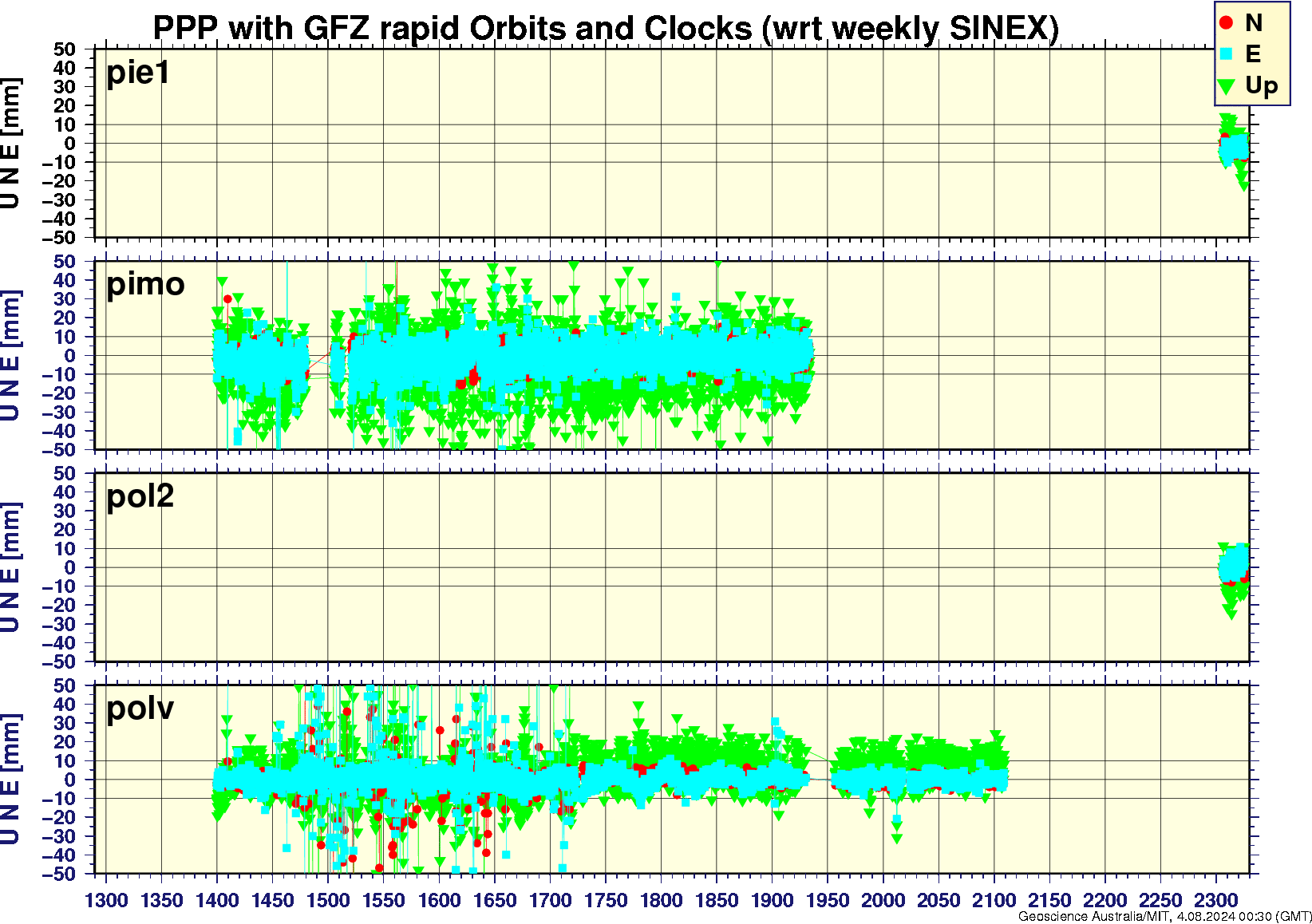This screenshot has height=924, width=1312.
Task: Click the 'U N E [mm]' axis title of polv panel
Action: coord(11,779)
